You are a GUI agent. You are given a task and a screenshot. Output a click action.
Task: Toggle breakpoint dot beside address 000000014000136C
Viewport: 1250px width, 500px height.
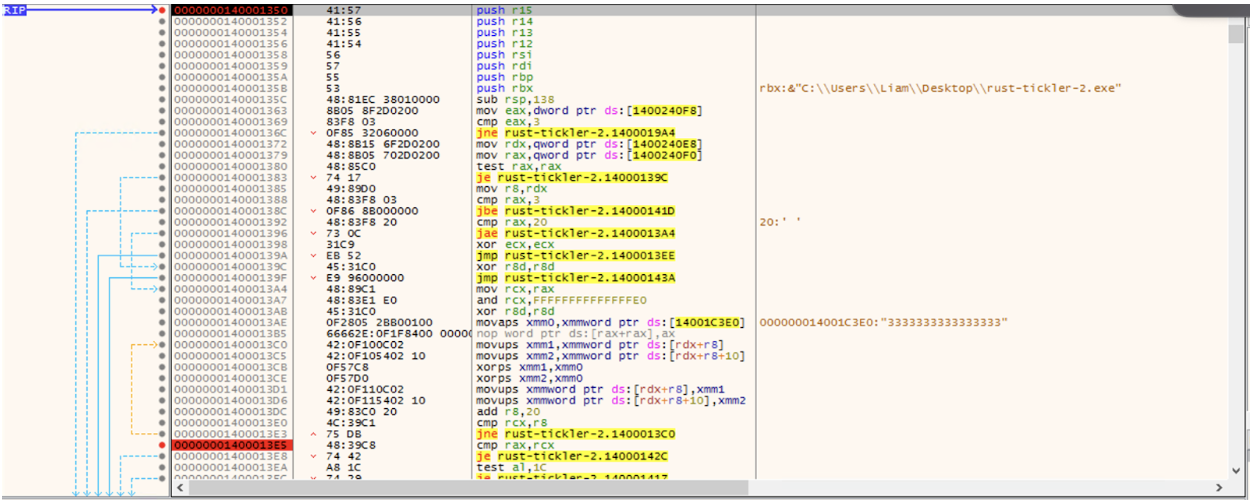coord(162,133)
